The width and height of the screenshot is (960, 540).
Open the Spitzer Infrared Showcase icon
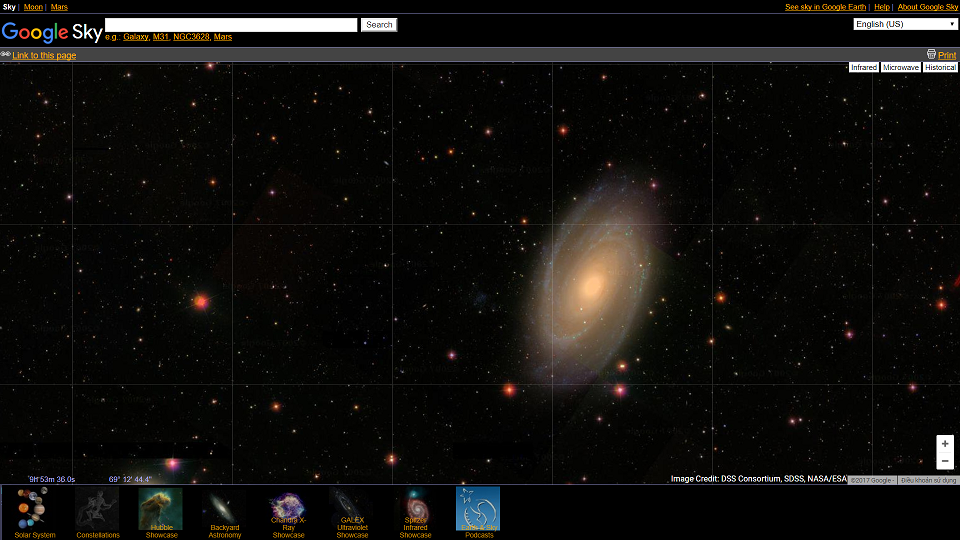point(415,509)
